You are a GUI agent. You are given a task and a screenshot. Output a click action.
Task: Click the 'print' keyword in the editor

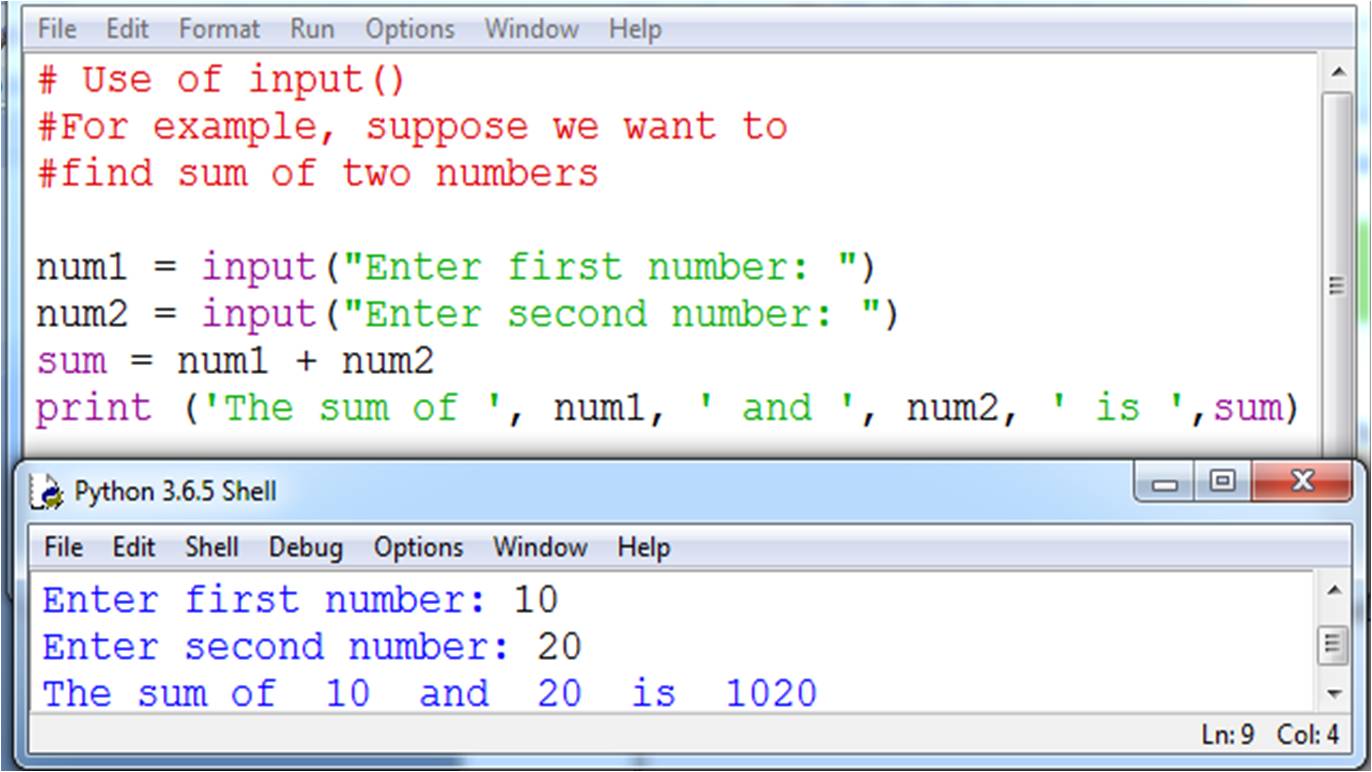pos(94,409)
